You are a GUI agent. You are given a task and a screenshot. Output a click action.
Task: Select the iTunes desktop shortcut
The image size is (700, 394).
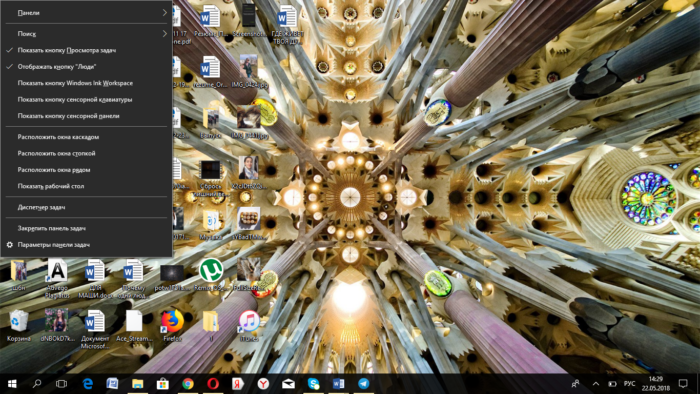point(249,326)
